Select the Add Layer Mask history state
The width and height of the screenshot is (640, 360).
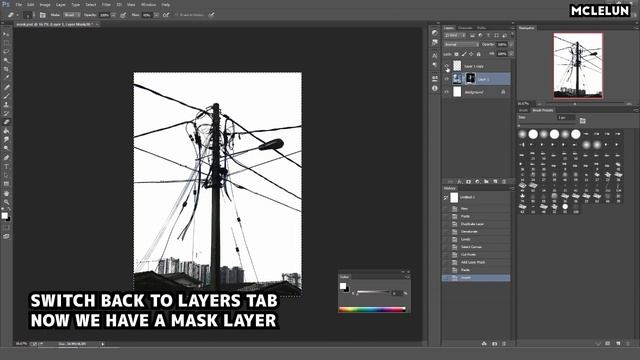[476, 262]
